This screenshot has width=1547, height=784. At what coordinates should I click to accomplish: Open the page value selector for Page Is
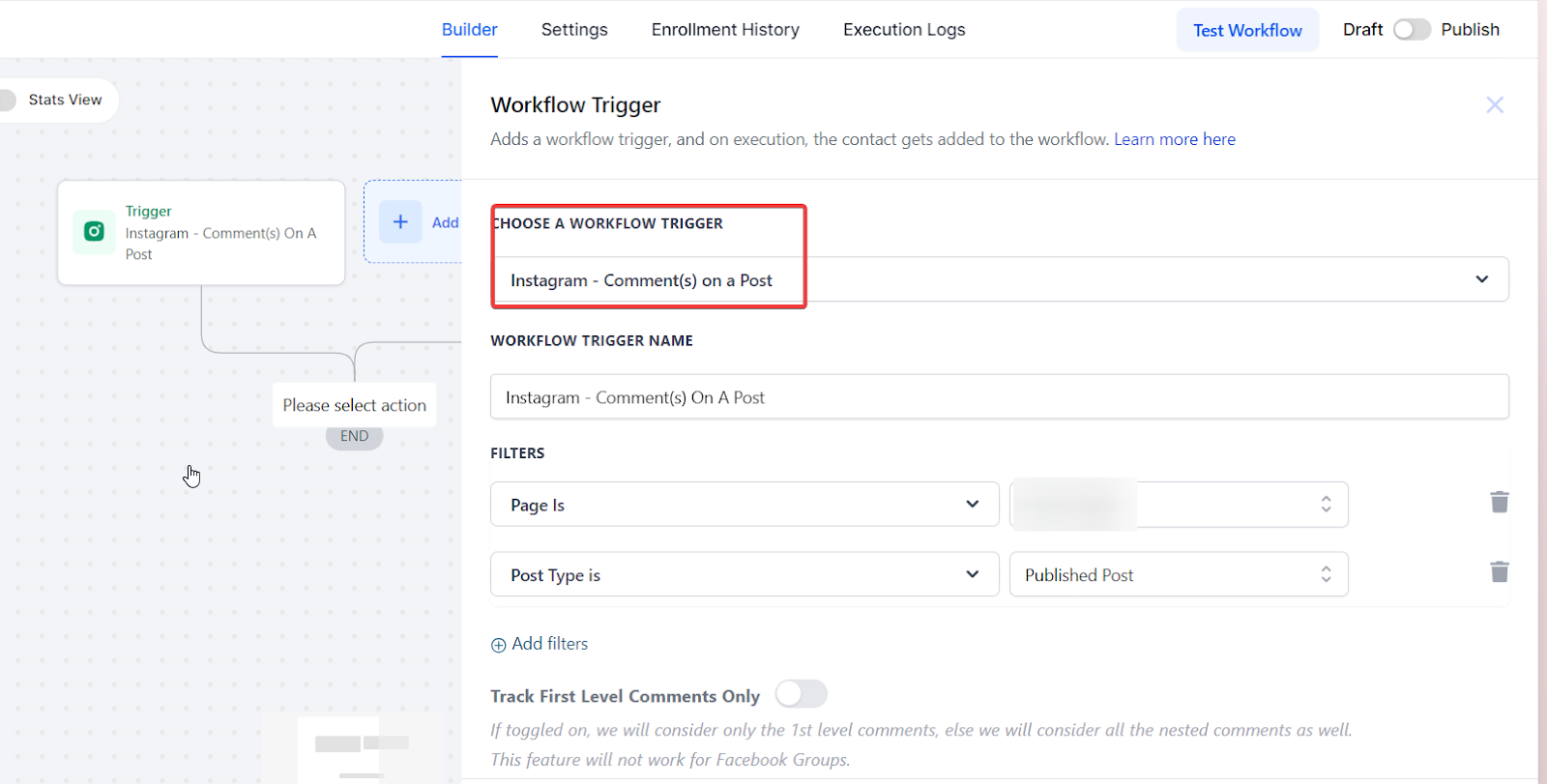pos(1179,505)
